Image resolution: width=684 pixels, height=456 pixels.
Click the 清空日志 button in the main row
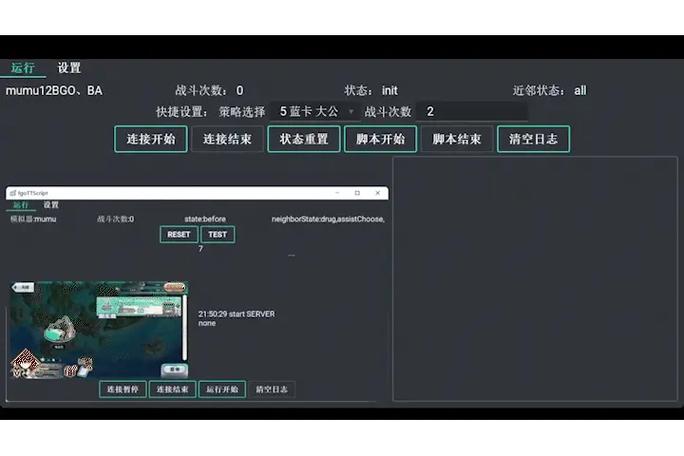[x=533, y=139]
